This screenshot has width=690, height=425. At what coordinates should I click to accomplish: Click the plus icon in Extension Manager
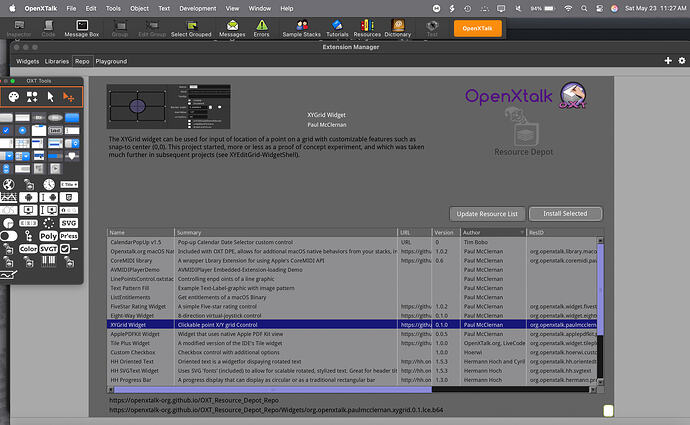(x=668, y=61)
